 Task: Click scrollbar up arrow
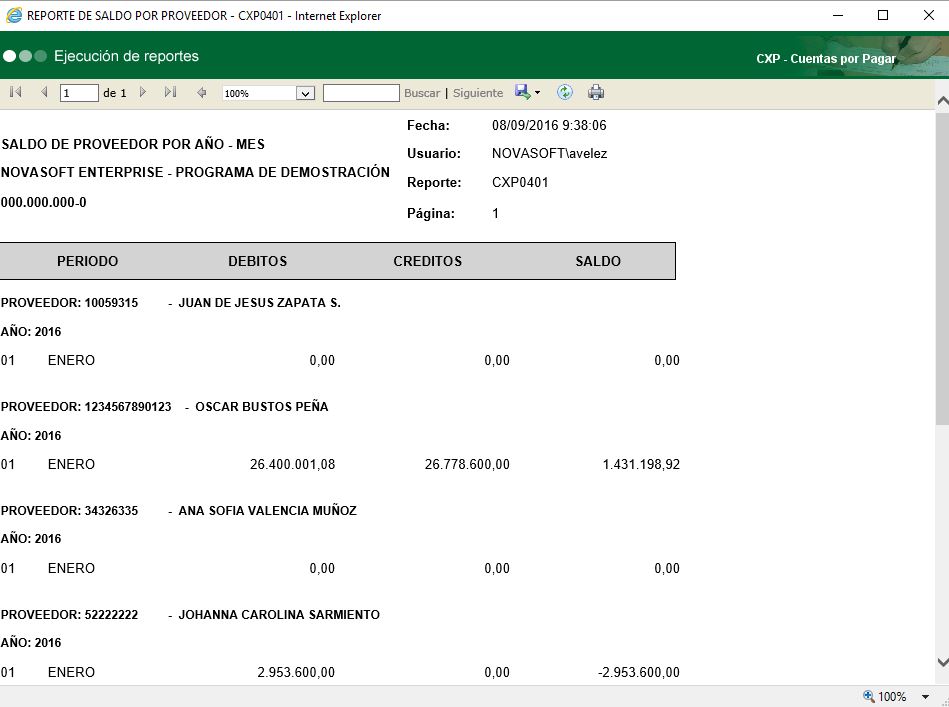click(942, 101)
